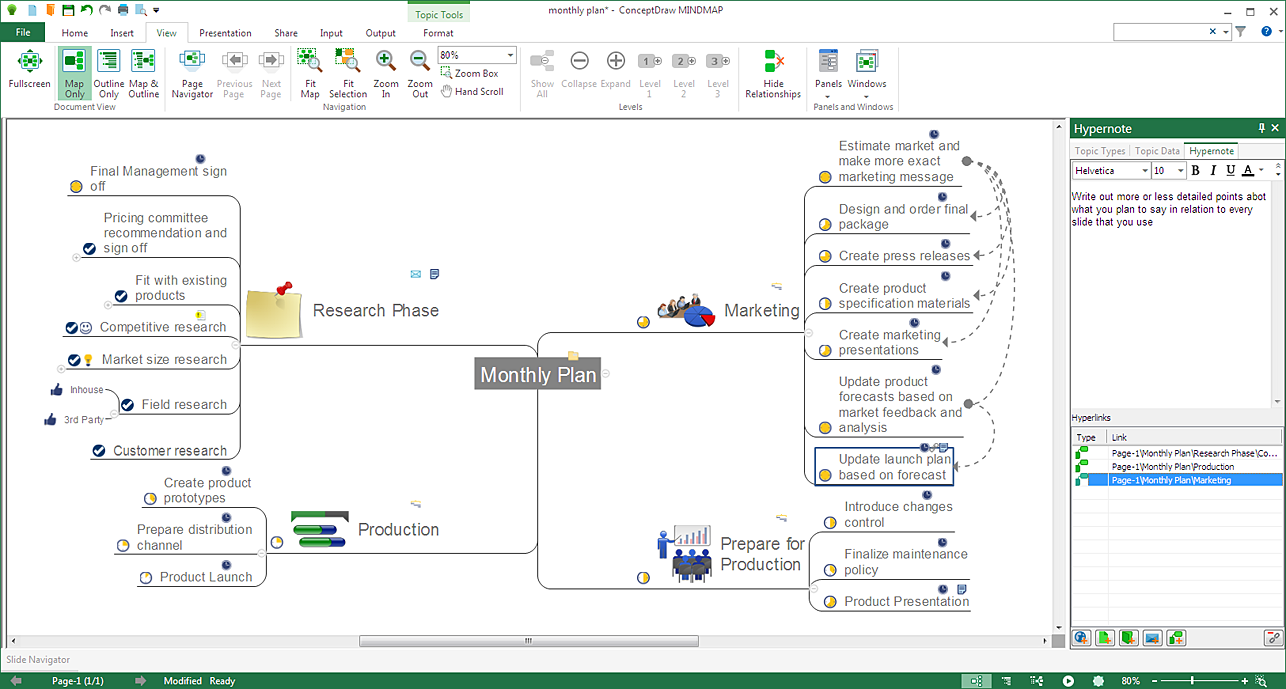
Task: Collapse the Monthly Plan main topic
Action: pyautogui.click(x=606, y=374)
